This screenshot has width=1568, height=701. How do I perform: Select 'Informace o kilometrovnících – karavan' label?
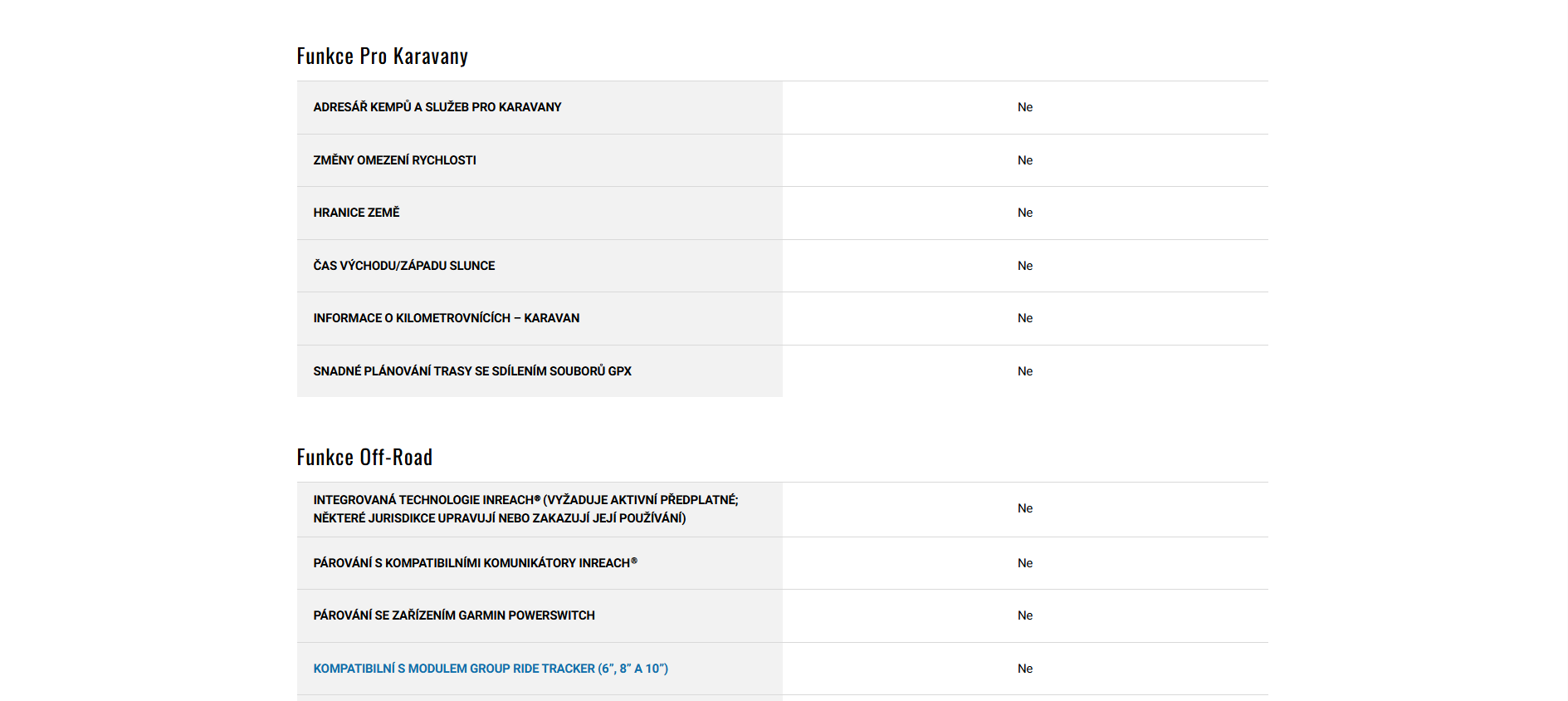coord(446,318)
